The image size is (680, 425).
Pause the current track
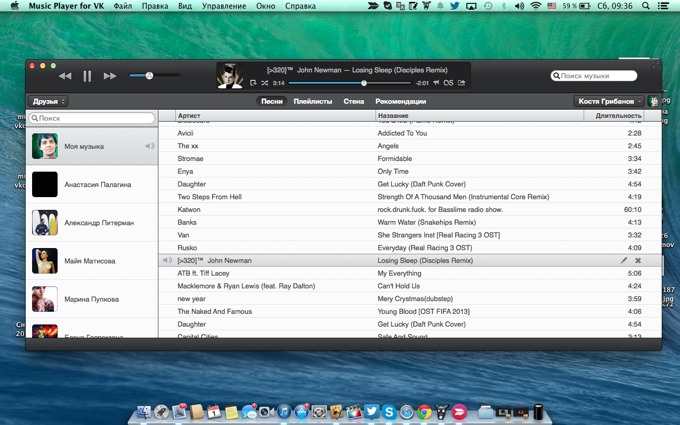[87, 76]
